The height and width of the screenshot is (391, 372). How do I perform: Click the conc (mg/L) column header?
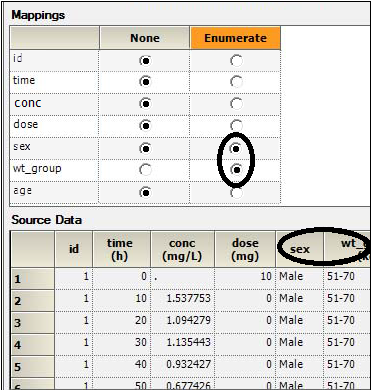tap(183, 249)
